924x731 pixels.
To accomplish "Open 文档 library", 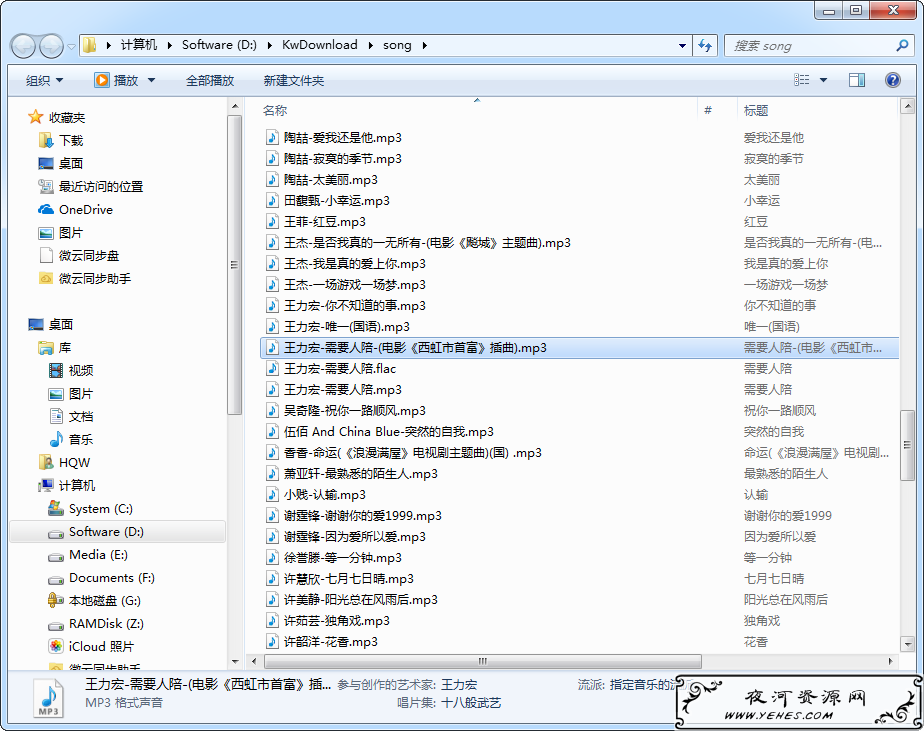I will [x=81, y=416].
